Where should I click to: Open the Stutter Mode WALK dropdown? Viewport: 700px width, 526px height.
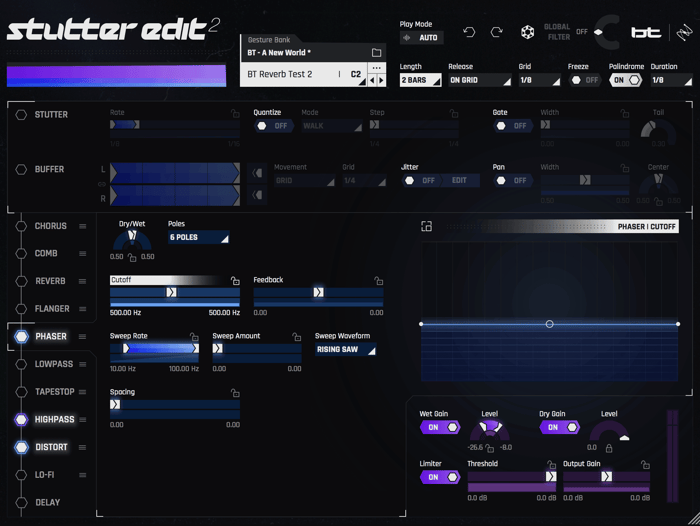coord(332,126)
